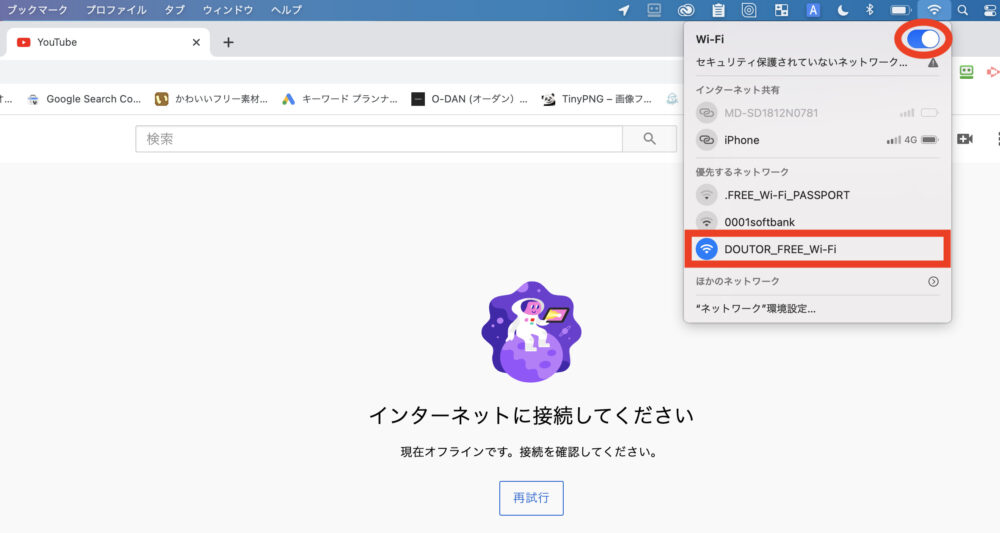Screen dimensions: 1000x533
Task: Click the concentric-circle menu bar icon
Action: coord(749,10)
